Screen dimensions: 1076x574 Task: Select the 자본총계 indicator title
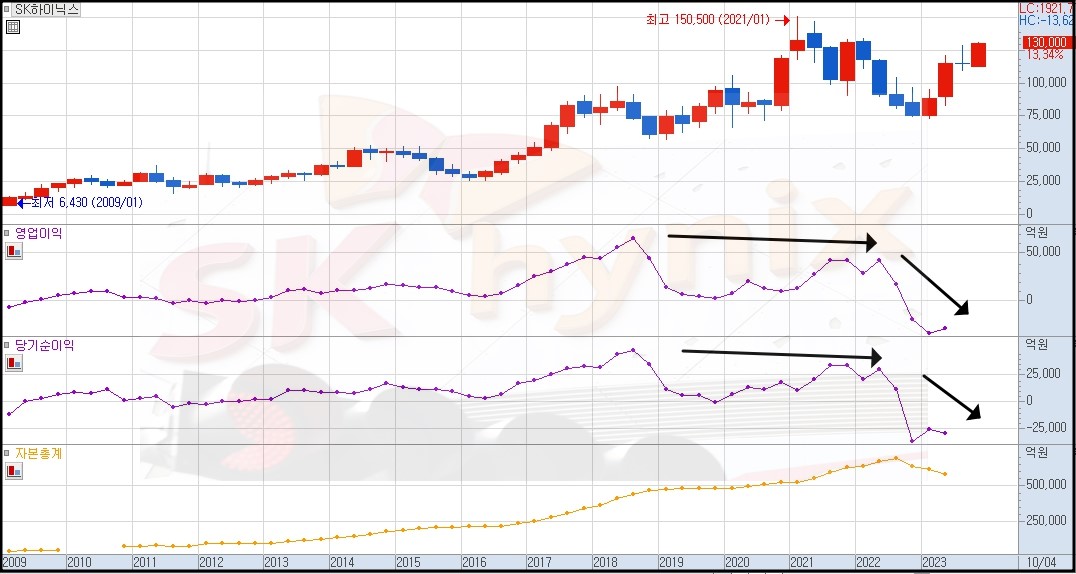(38, 454)
